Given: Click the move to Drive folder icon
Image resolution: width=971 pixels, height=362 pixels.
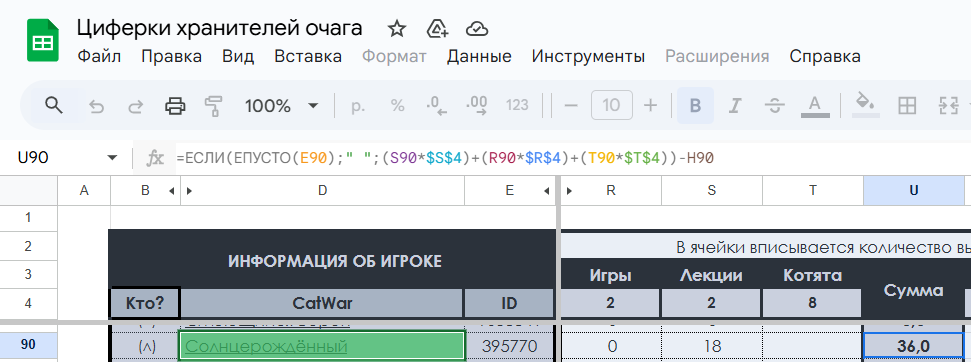Looking at the screenshot, I should (x=437, y=28).
